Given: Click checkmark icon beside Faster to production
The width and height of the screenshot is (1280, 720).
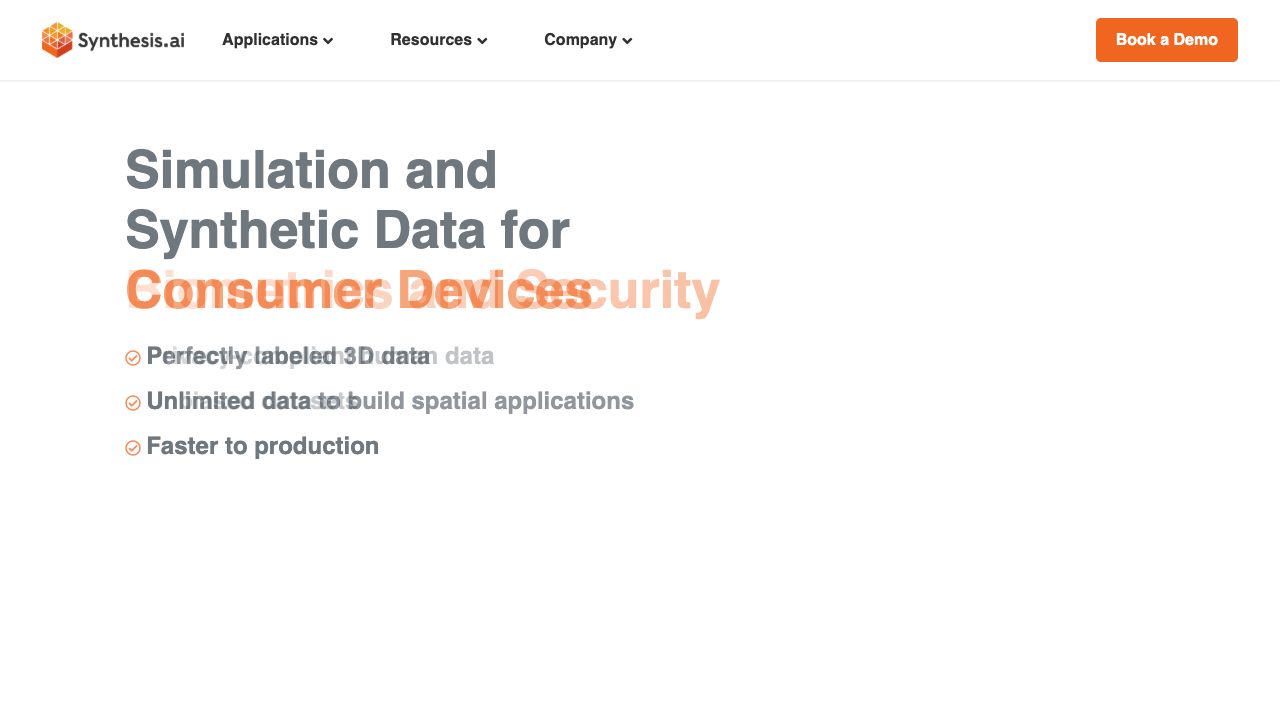Looking at the screenshot, I should tap(133, 448).
